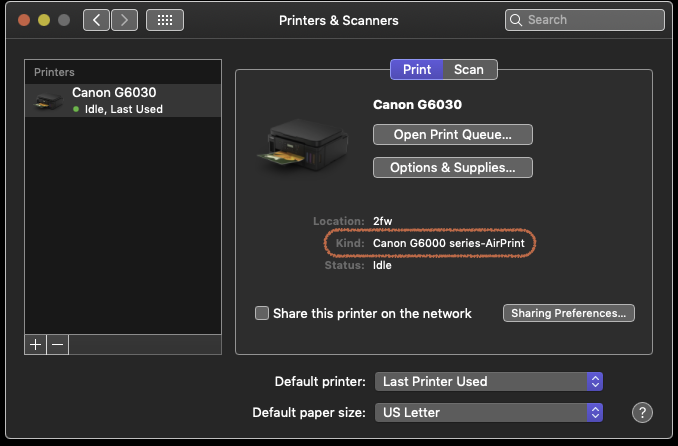Screen dimensions: 678x446
Task: Switch to the Scan tab
Action: [469, 69]
